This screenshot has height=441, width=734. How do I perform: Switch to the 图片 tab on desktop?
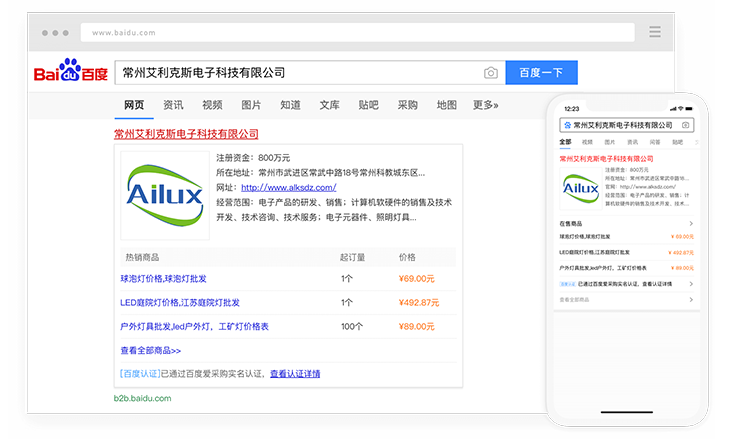coord(251,105)
